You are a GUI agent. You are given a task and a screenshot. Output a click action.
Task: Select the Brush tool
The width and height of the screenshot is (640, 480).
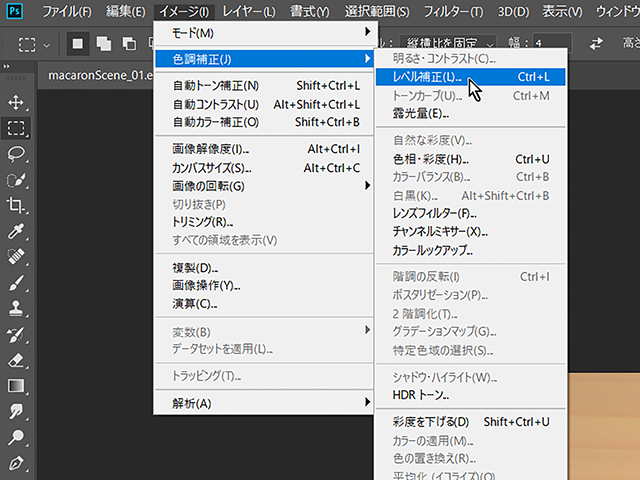coord(16,283)
